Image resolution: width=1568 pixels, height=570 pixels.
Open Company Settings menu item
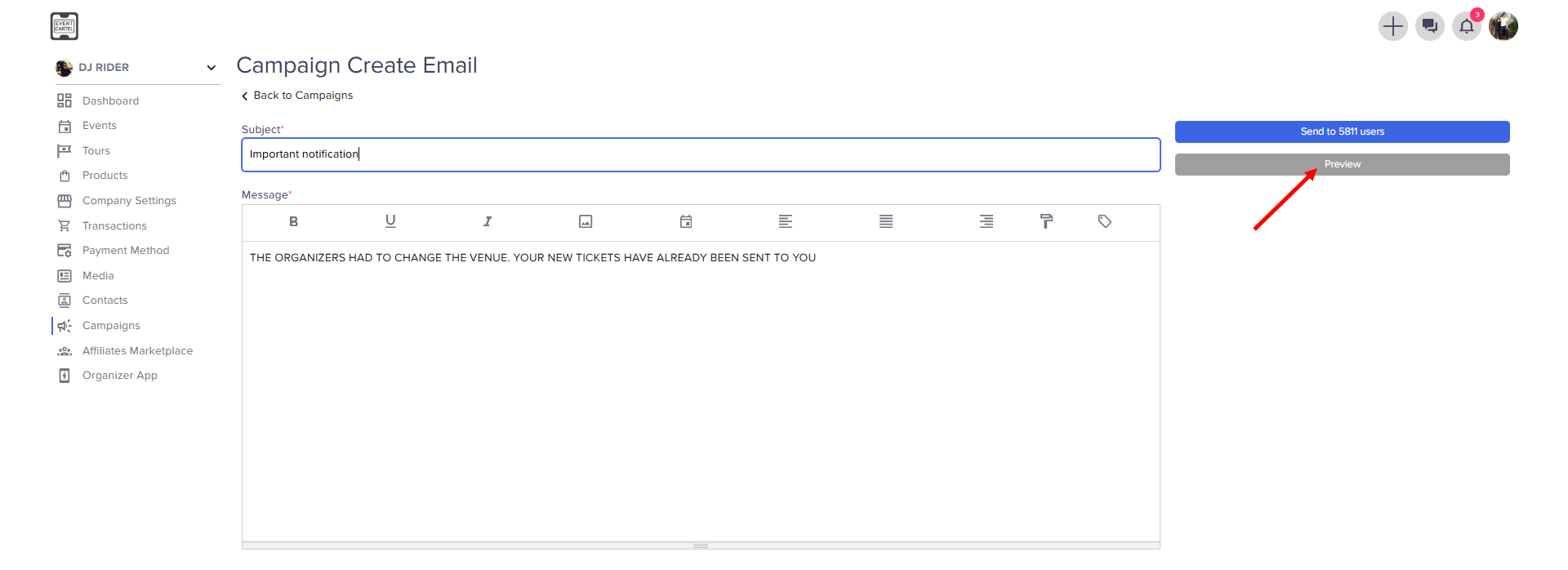(129, 201)
